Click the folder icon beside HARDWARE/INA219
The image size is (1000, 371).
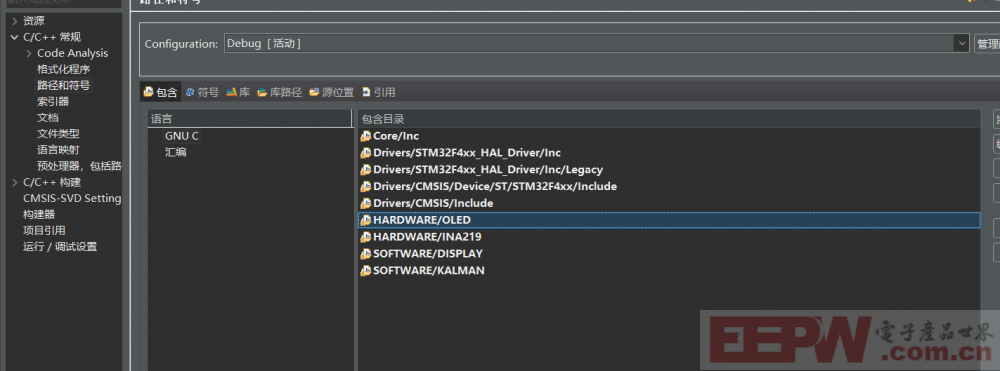365,236
